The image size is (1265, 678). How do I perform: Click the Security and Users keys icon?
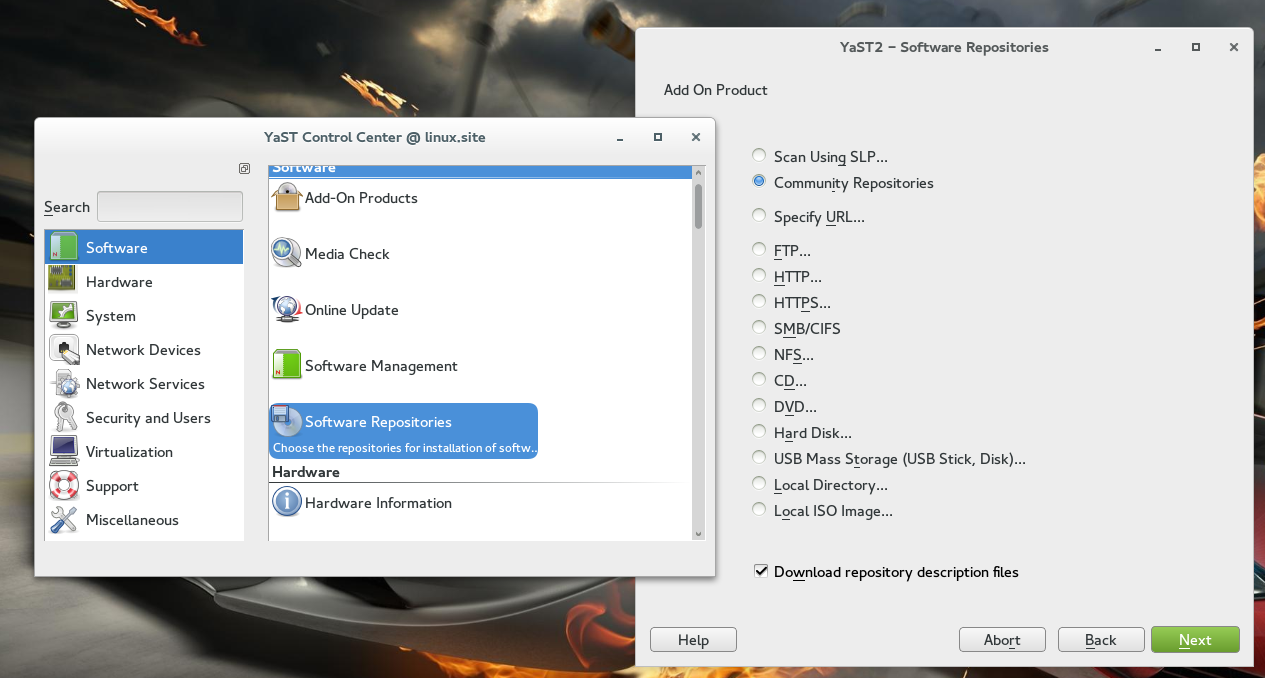pos(63,417)
